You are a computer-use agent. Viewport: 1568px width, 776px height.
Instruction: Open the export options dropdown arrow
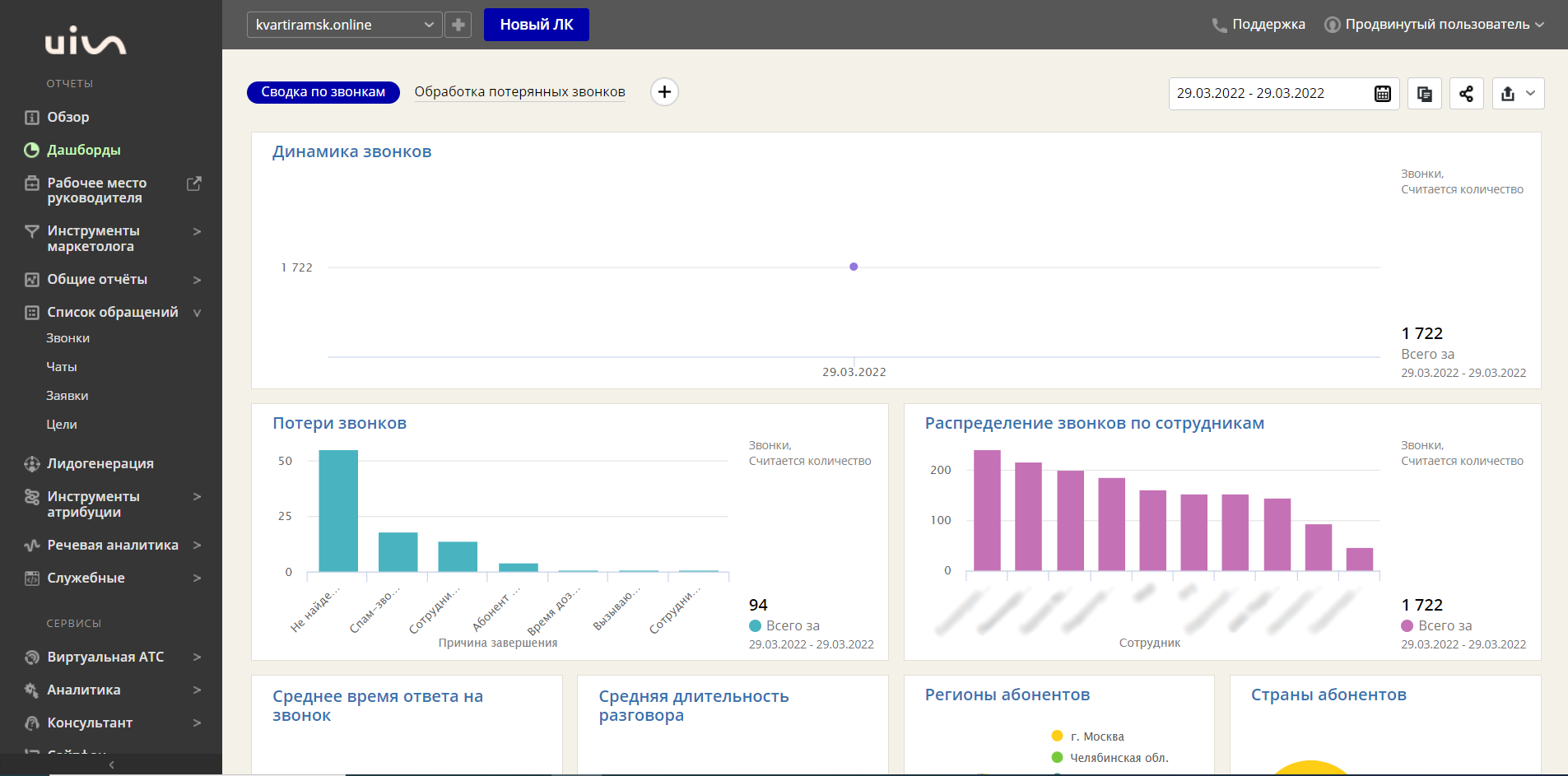(x=1530, y=94)
